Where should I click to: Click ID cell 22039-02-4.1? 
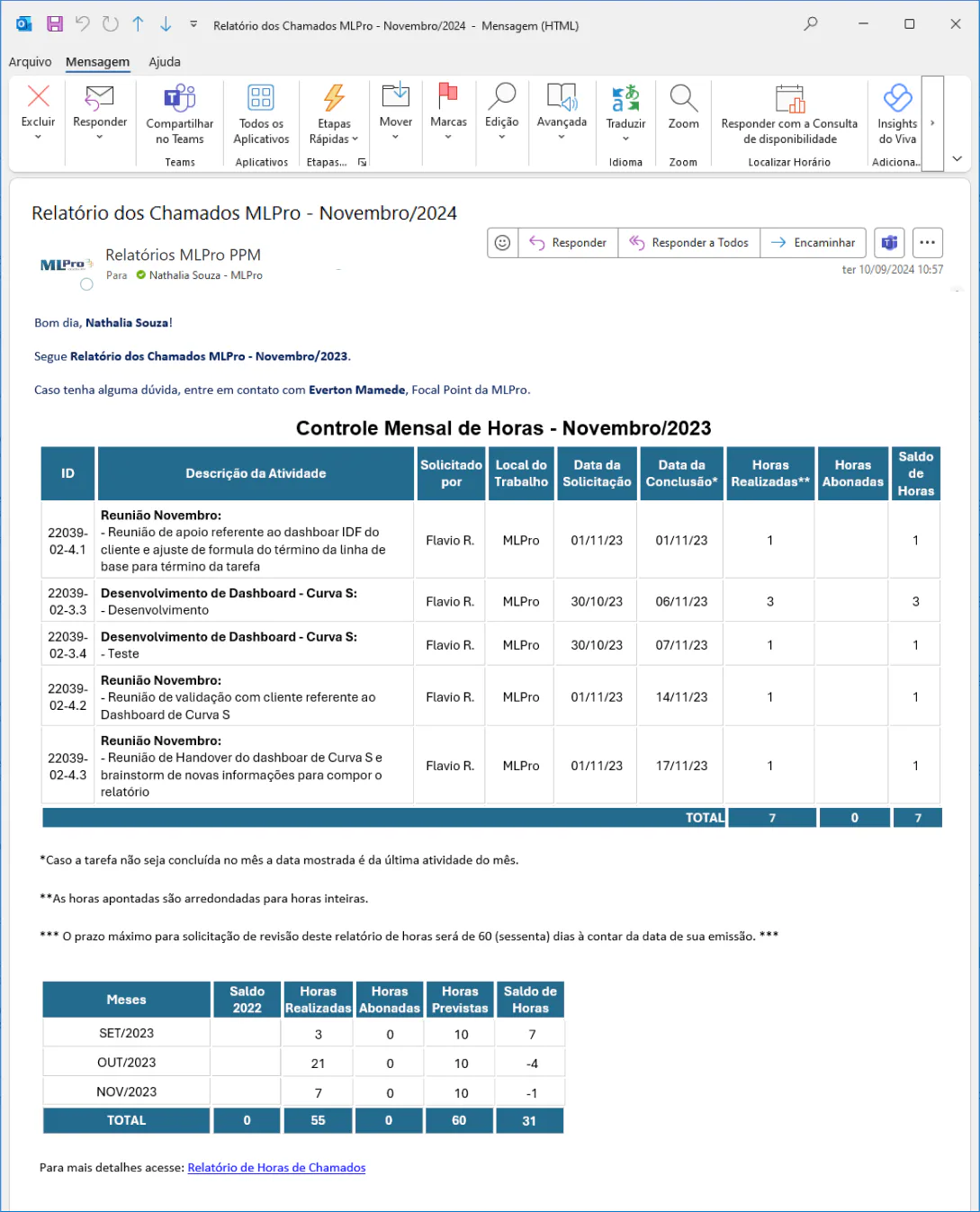click(x=67, y=541)
